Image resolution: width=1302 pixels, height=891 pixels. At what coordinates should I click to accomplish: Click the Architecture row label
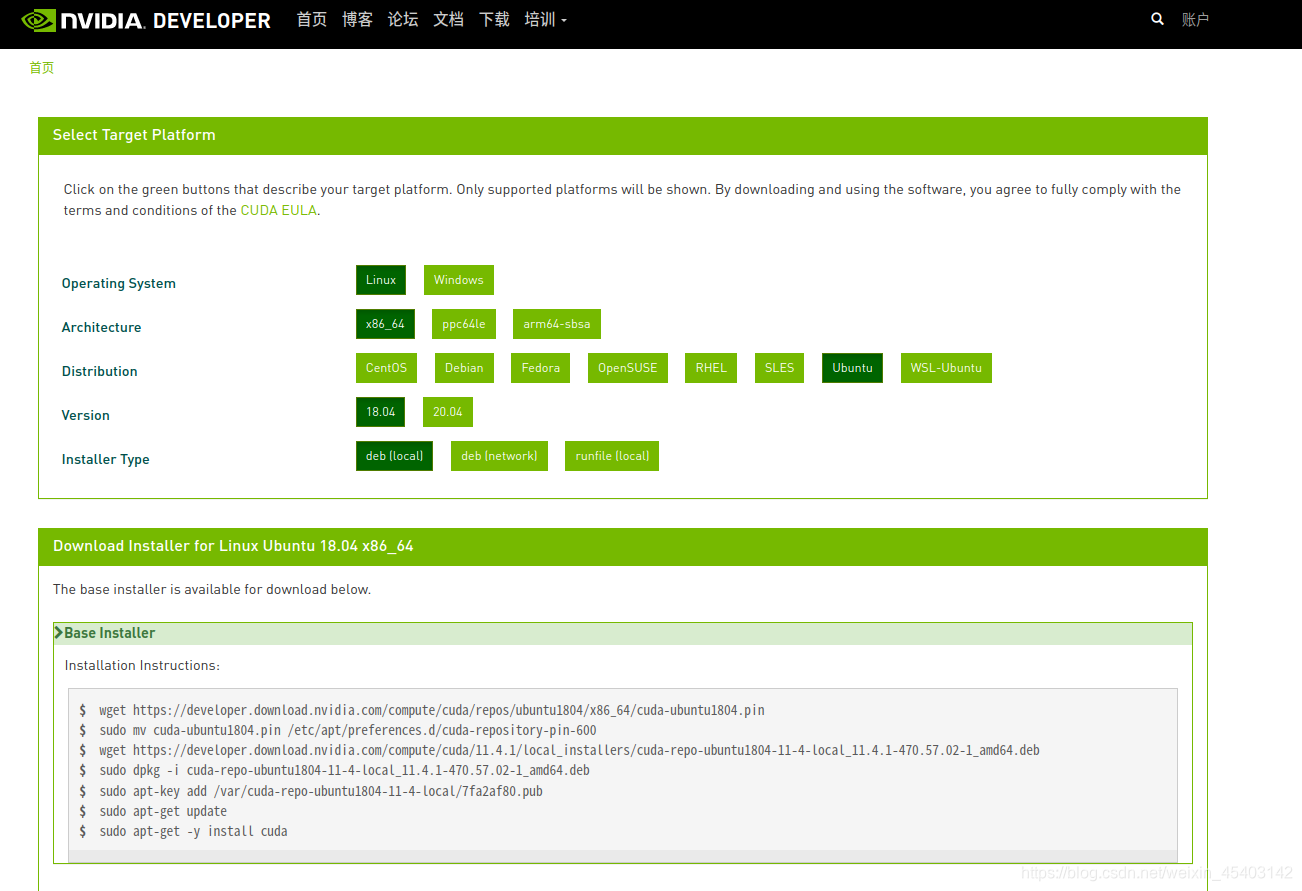pos(101,328)
